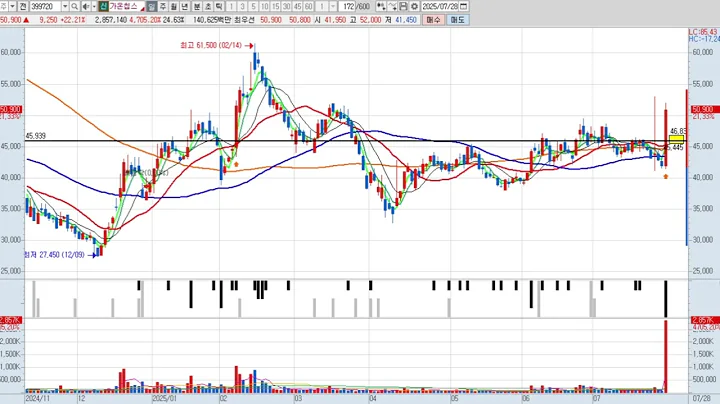Click the speaker sound icon
This screenshot has width=720, height=404.
coord(86,6)
